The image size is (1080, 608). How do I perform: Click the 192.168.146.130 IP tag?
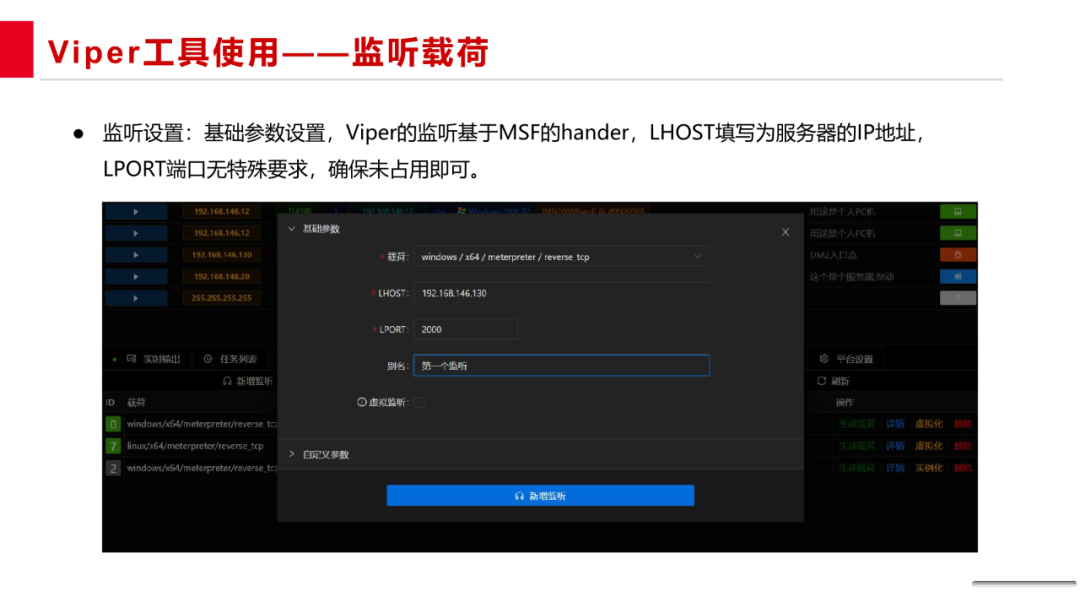pos(222,255)
